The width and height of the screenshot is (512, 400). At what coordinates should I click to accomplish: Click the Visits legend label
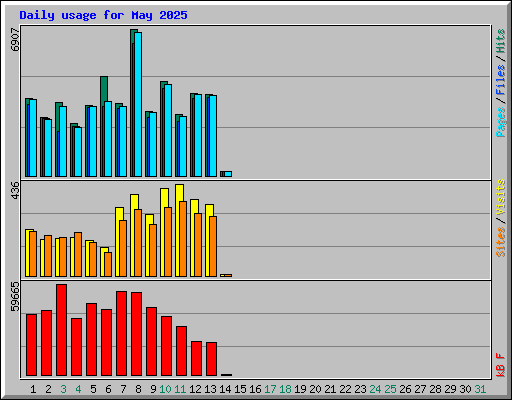[501, 197]
